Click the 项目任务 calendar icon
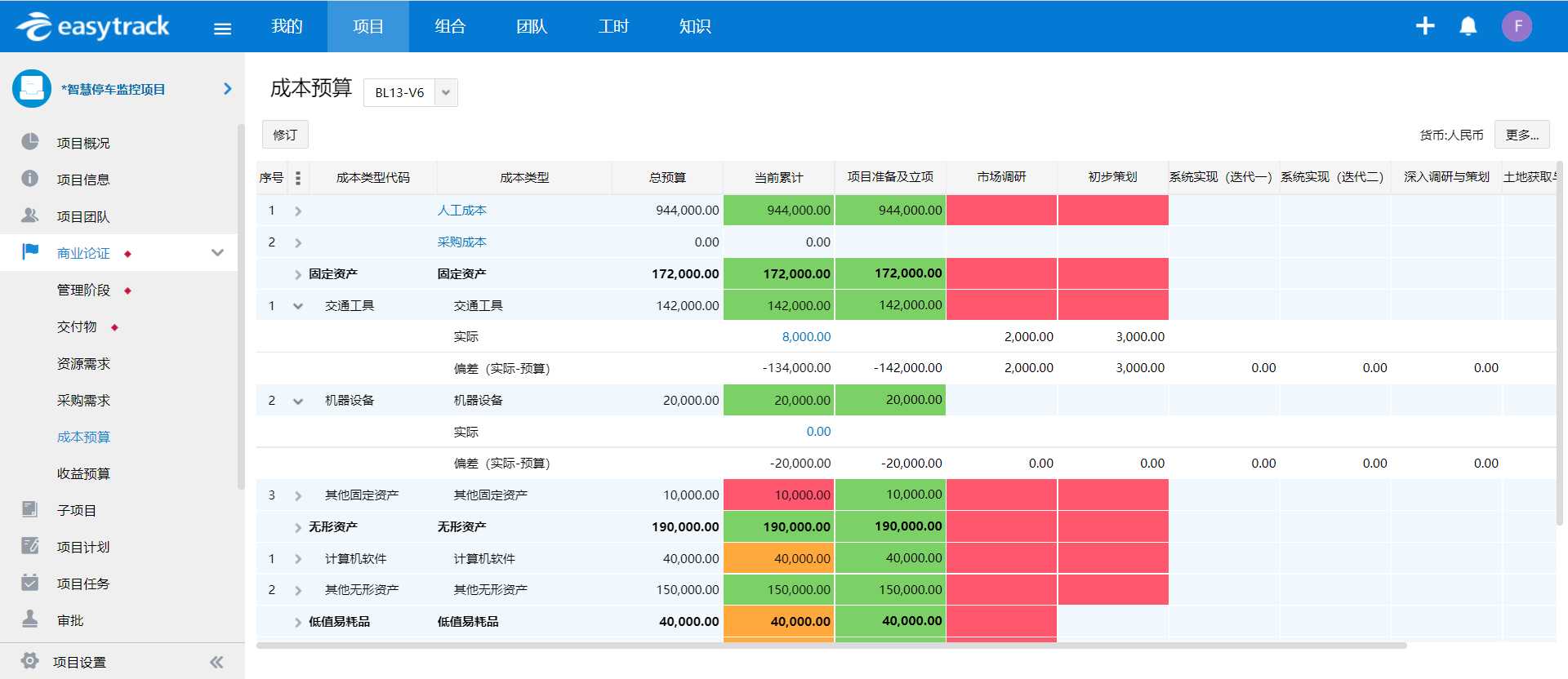Viewport: 1568px width, 679px height. [30, 583]
